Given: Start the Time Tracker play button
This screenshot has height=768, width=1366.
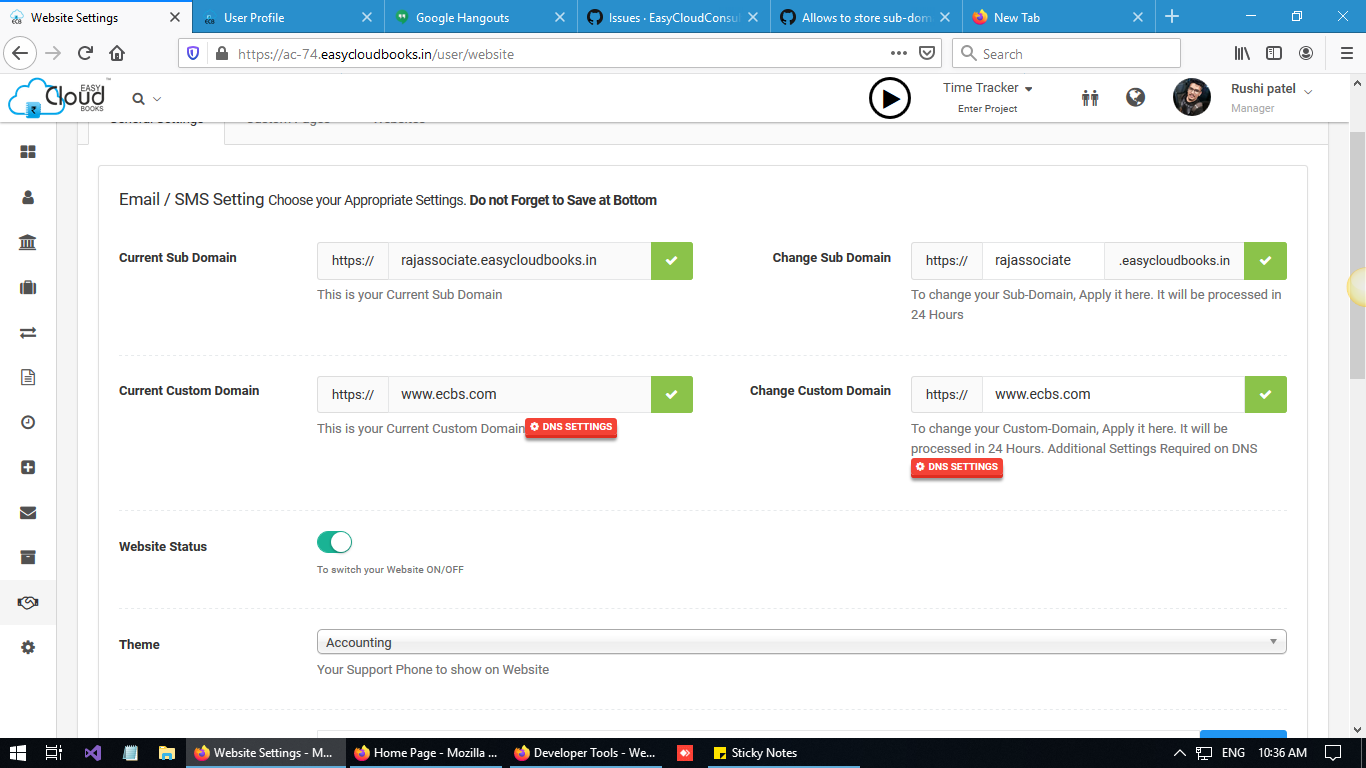Looking at the screenshot, I should coord(890,98).
